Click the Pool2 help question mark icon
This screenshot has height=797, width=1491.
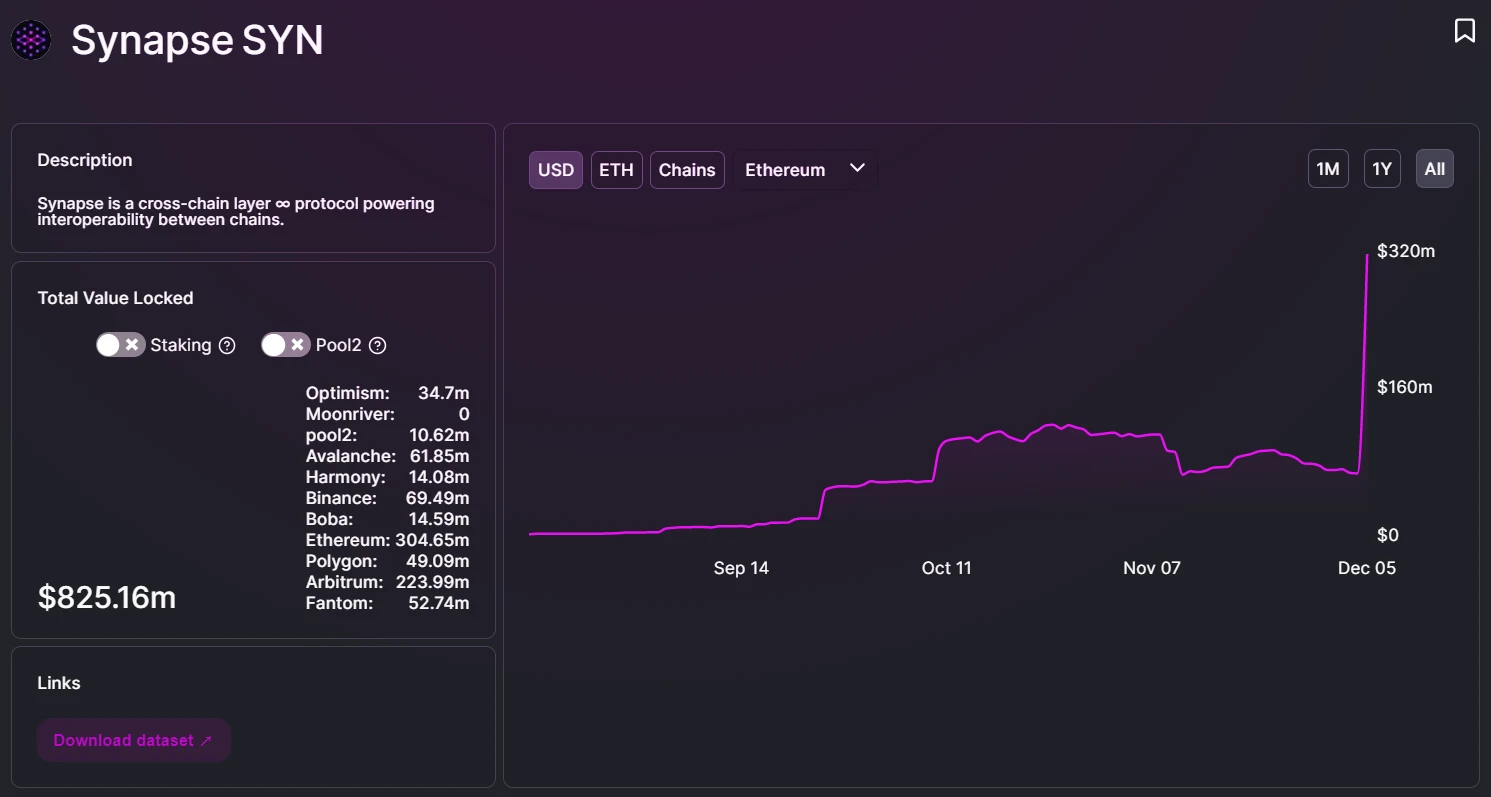pos(377,345)
